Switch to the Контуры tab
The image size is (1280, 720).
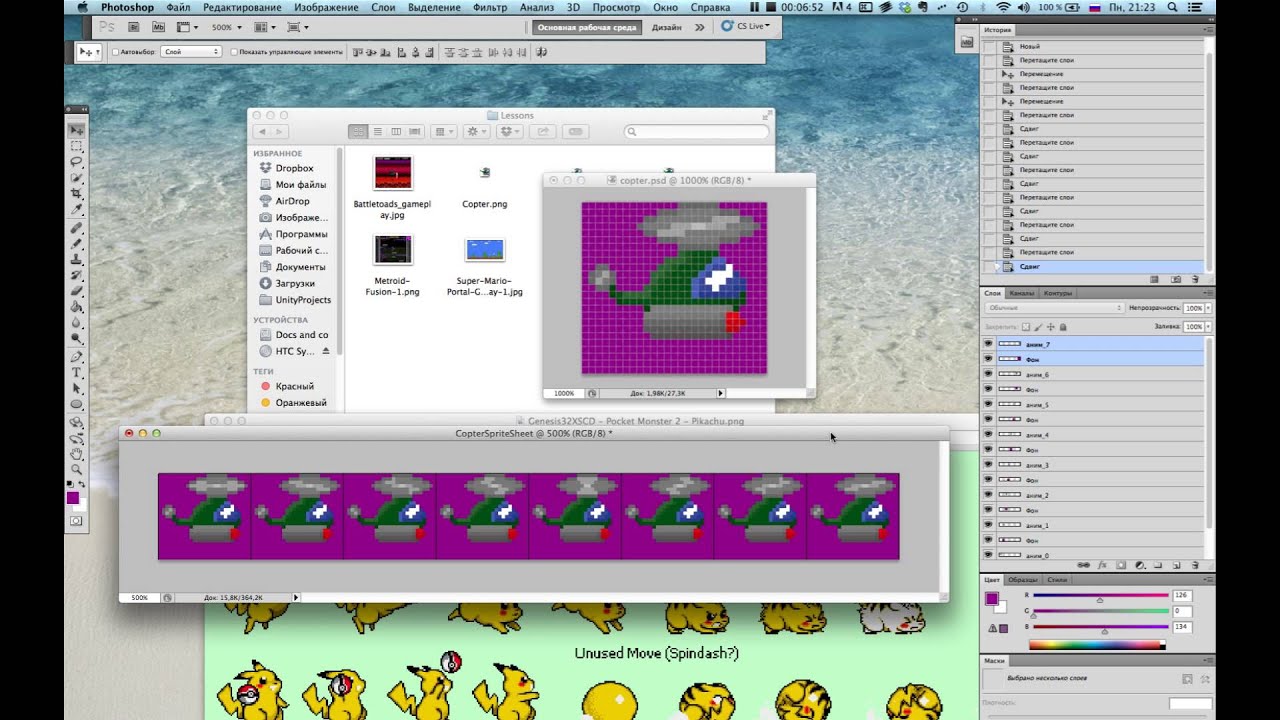click(x=1057, y=293)
